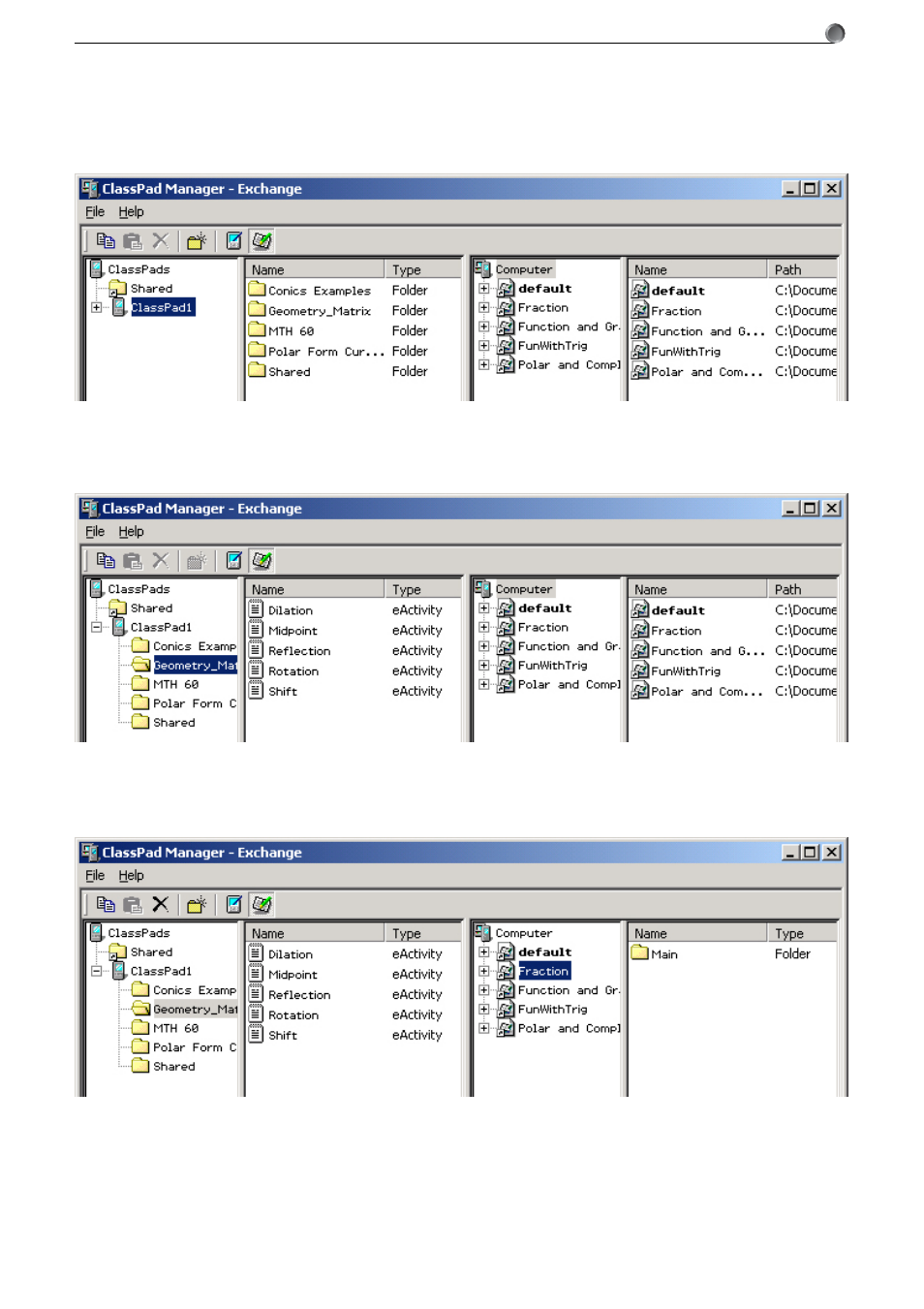Open ClassPad window icon in middle window toolbar

coord(233,561)
